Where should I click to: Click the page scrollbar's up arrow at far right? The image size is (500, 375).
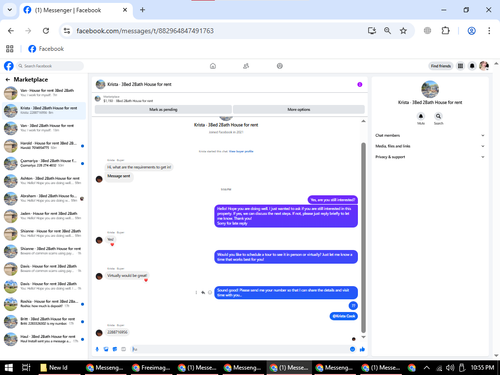coord(496,63)
